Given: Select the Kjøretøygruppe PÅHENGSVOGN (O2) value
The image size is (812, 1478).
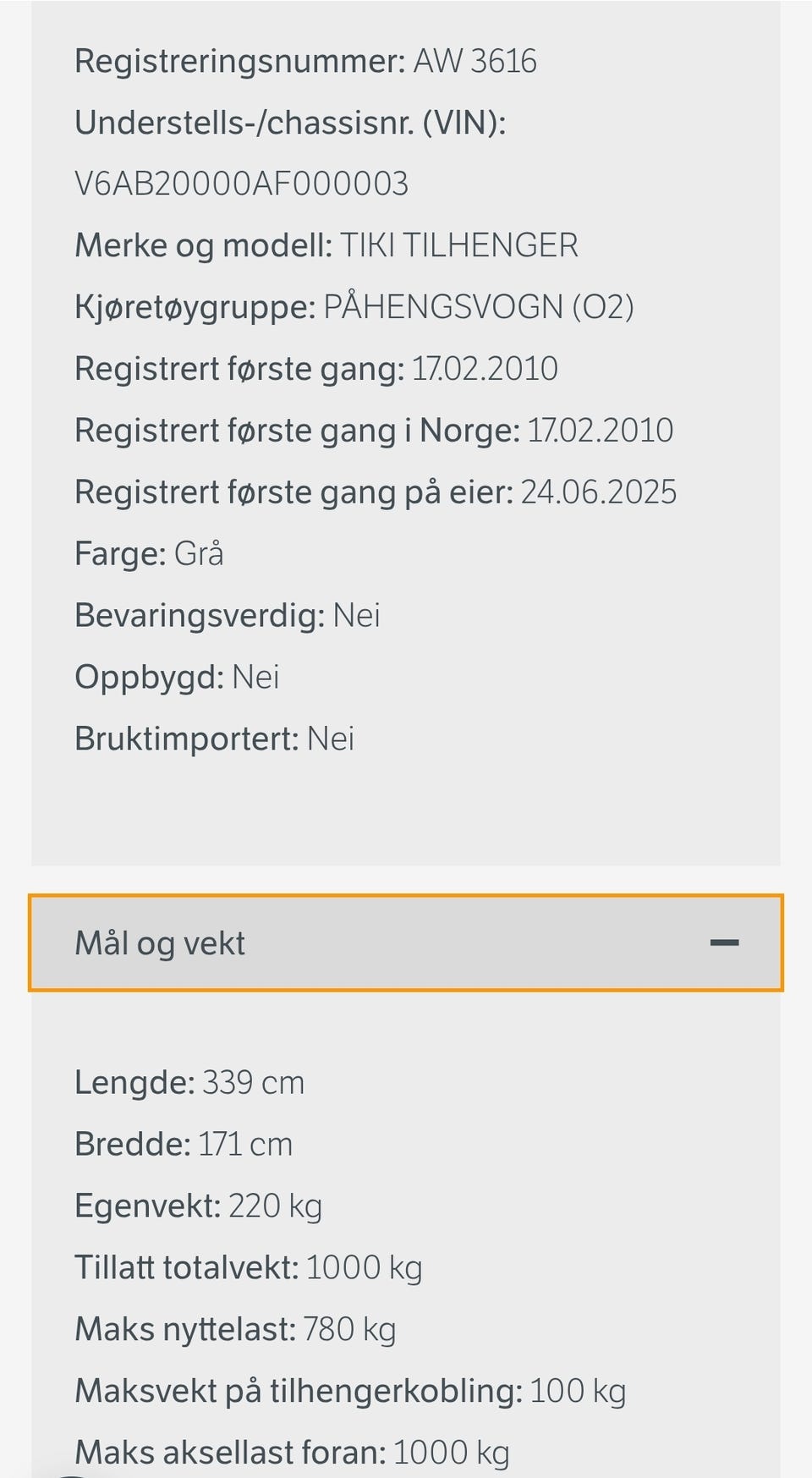Looking at the screenshot, I should point(479,307).
